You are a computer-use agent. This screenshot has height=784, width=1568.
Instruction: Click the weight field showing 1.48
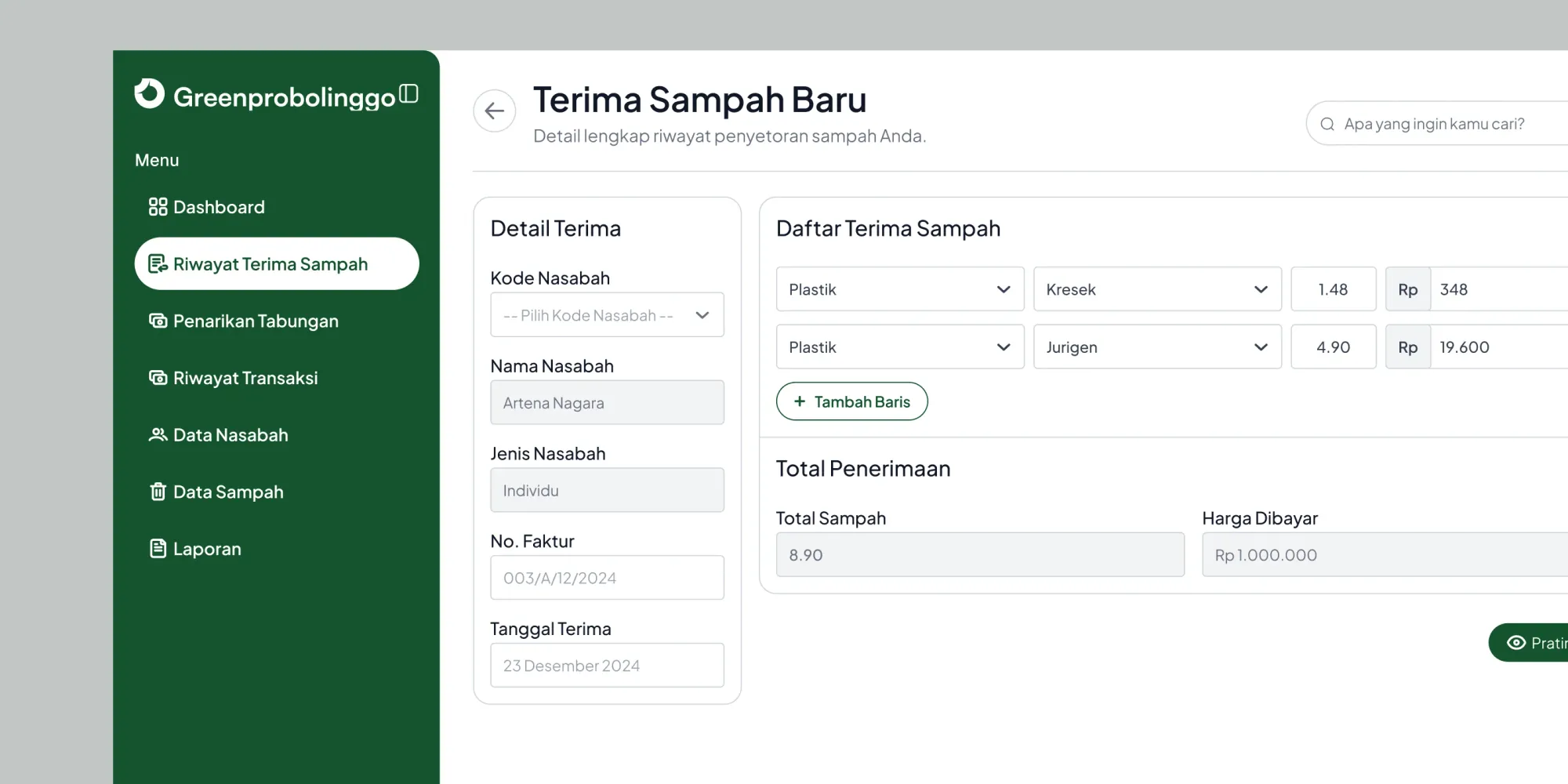tap(1334, 289)
